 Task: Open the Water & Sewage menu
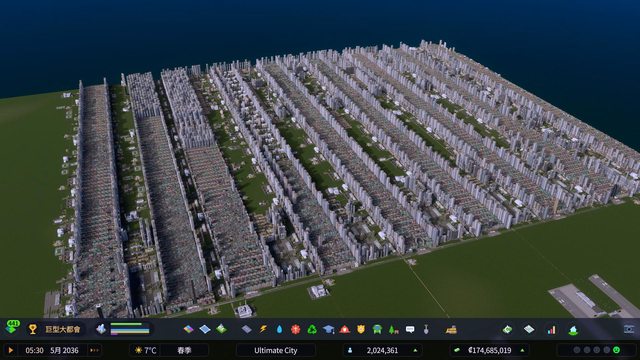(x=279, y=329)
